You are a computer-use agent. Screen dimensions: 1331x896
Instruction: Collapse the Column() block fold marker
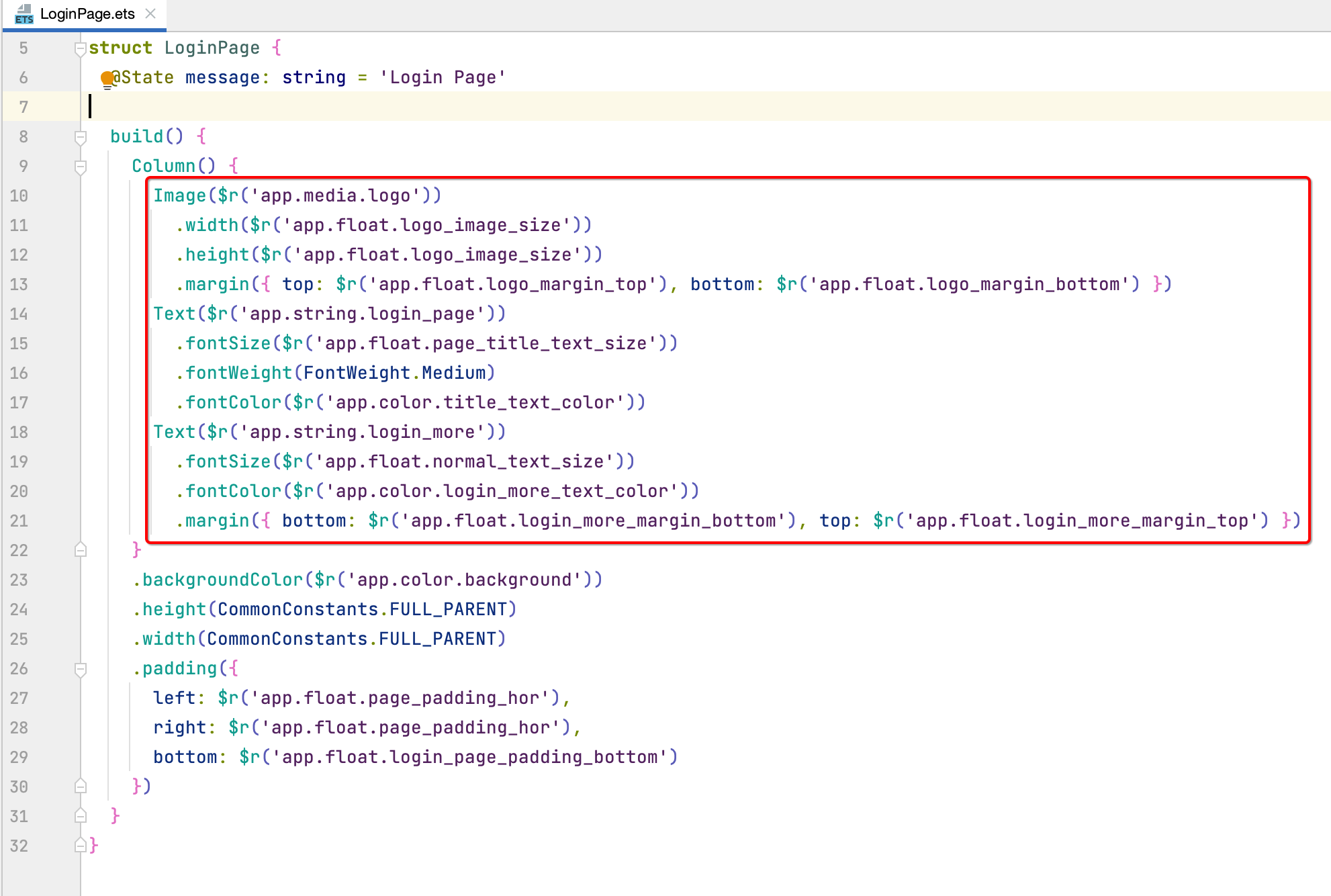point(81,167)
